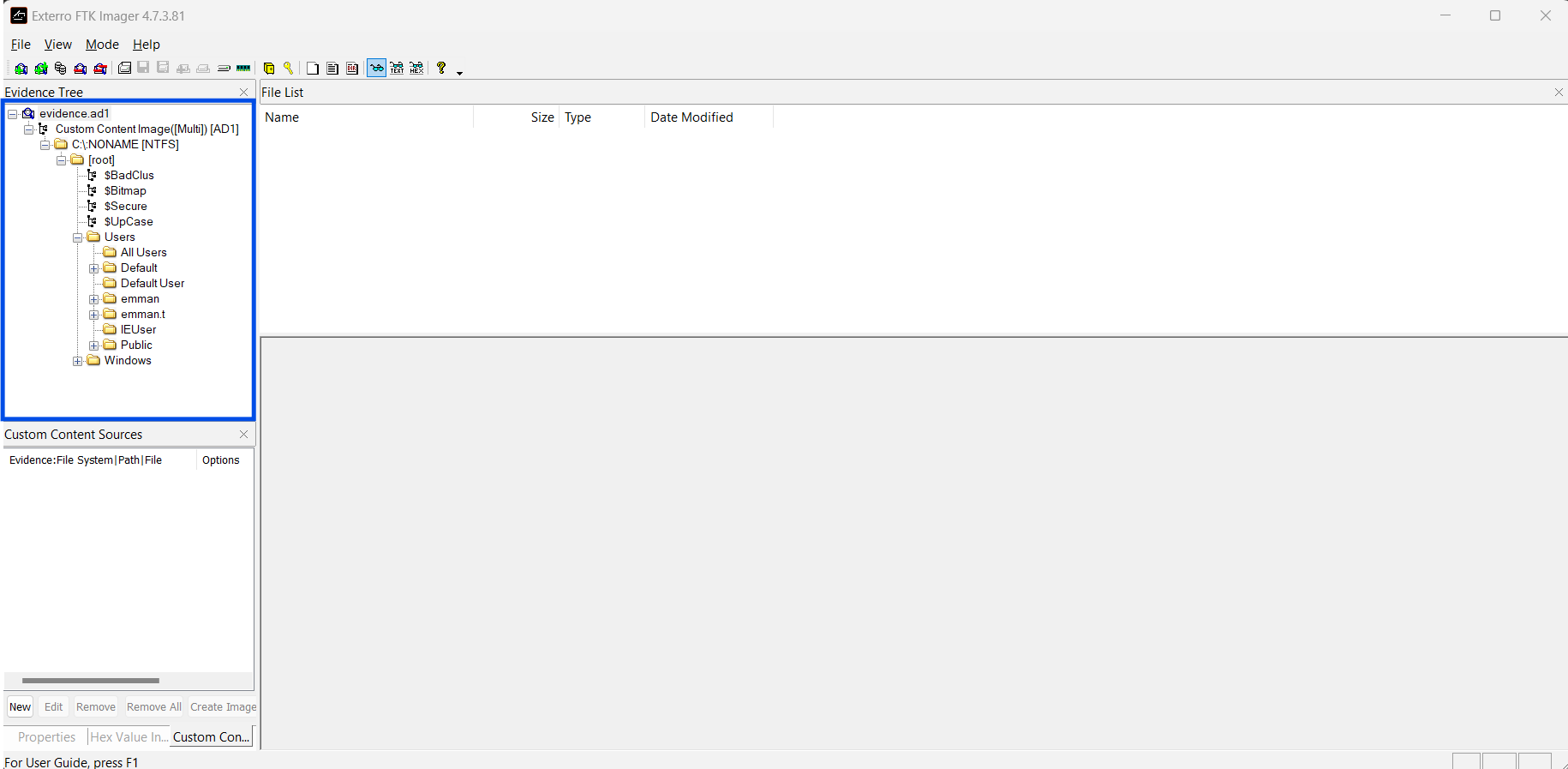Select the IEUser folder
The width and height of the screenshot is (1568, 769).
tap(139, 330)
